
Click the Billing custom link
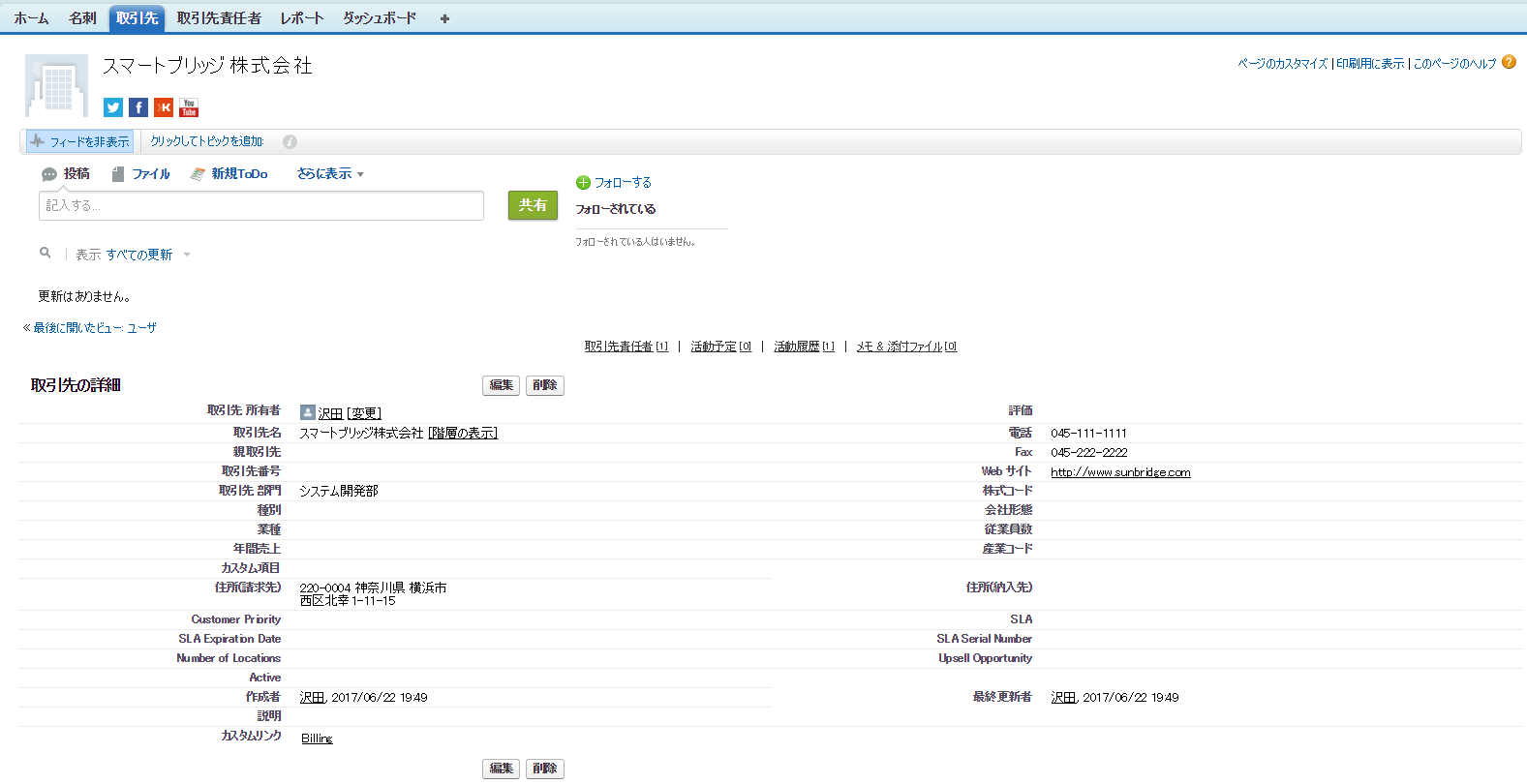[x=317, y=739]
